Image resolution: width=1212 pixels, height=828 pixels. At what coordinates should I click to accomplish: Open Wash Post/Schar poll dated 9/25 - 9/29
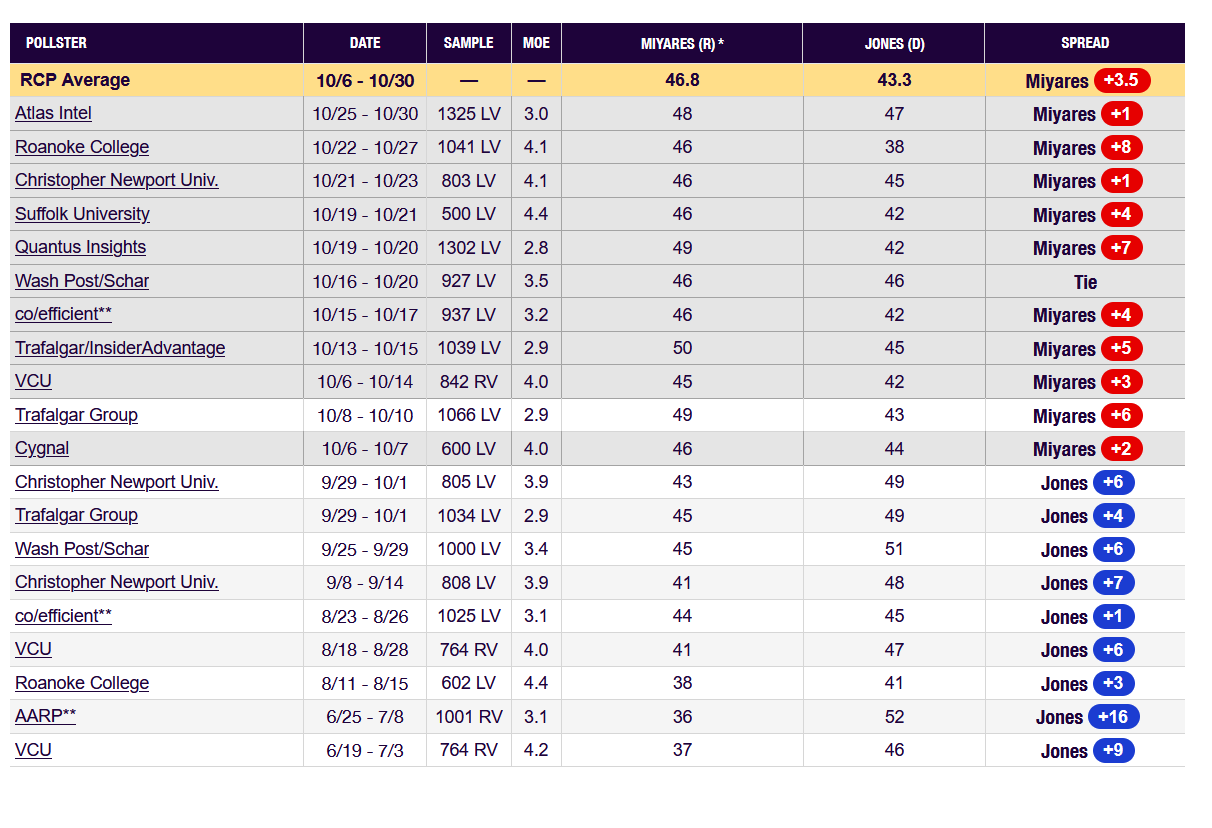pyautogui.click(x=82, y=549)
